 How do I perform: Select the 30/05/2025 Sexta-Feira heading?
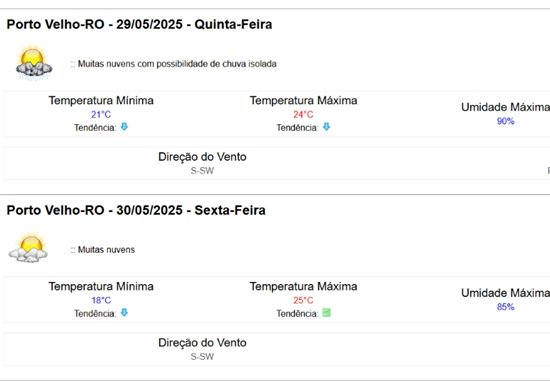point(136,210)
